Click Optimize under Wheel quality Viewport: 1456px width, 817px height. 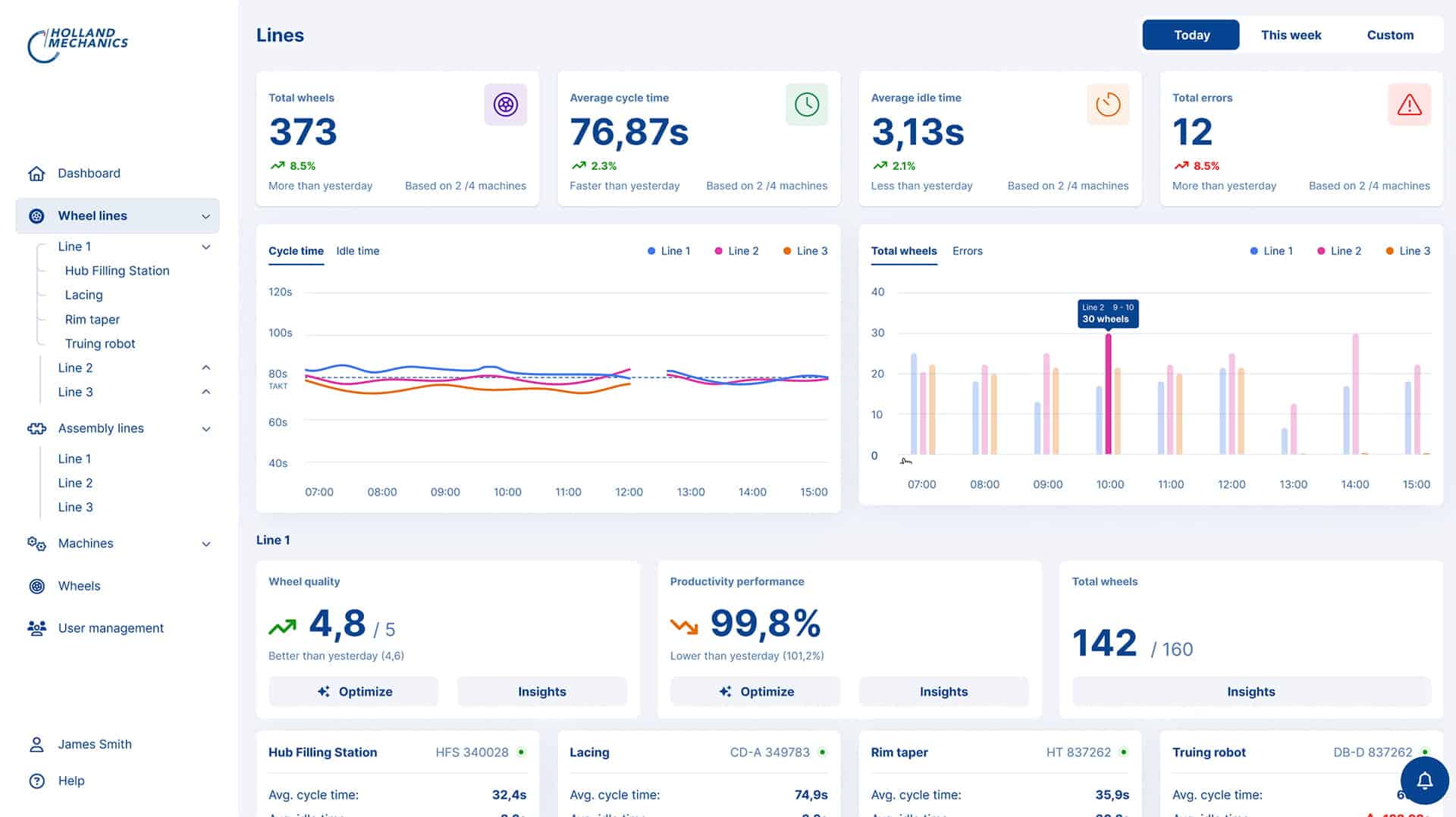[x=353, y=692]
